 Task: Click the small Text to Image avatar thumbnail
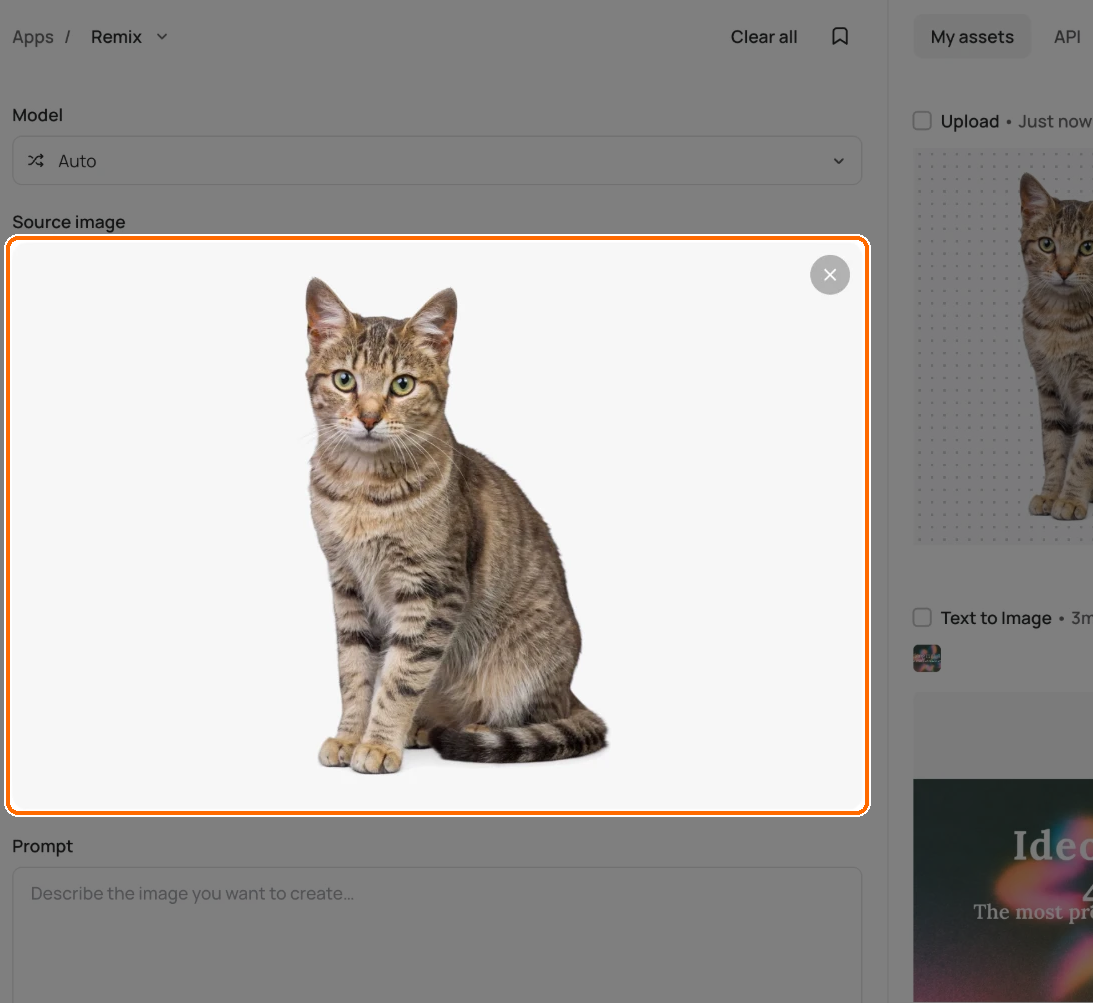coord(927,658)
